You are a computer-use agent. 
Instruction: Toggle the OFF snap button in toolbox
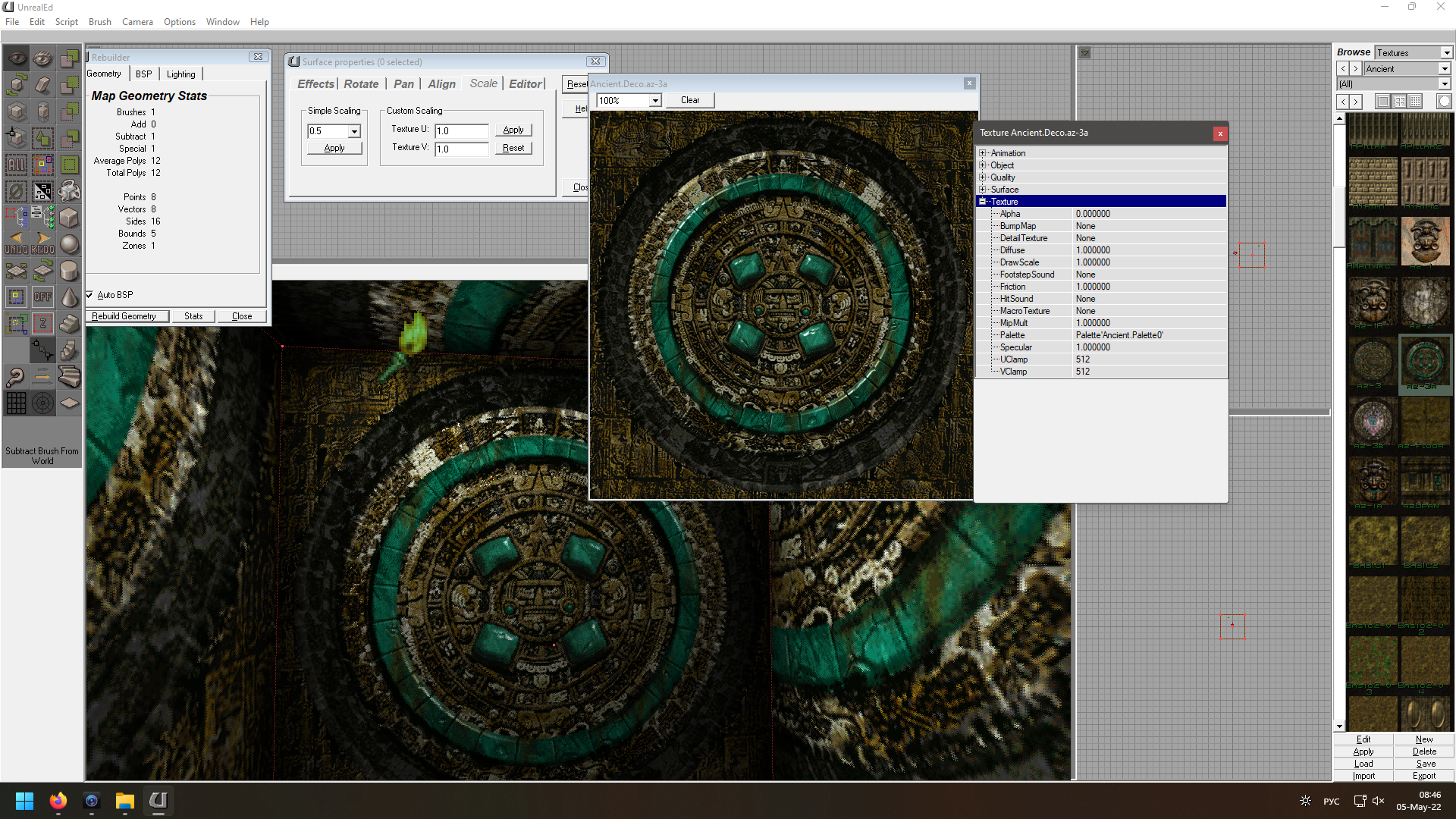[x=43, y=297]
